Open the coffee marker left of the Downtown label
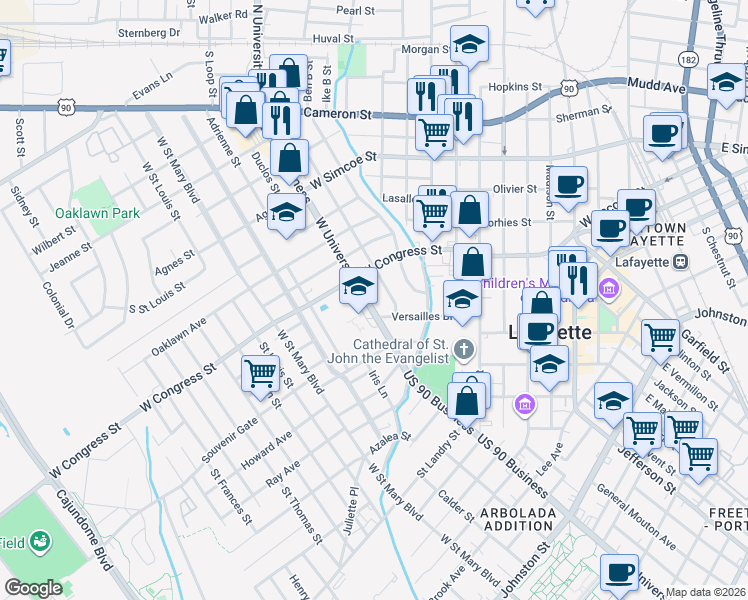748x600 pixels. 611,231
